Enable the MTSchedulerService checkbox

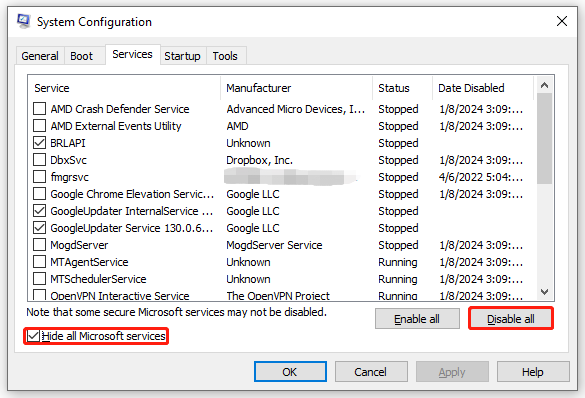click(x=40, y=279)
